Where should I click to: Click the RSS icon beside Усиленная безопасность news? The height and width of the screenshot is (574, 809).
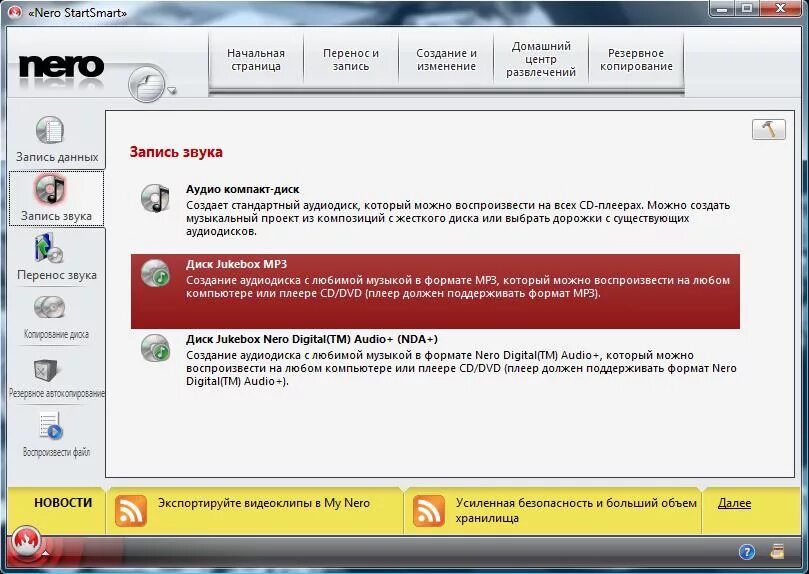coord(428,511)
